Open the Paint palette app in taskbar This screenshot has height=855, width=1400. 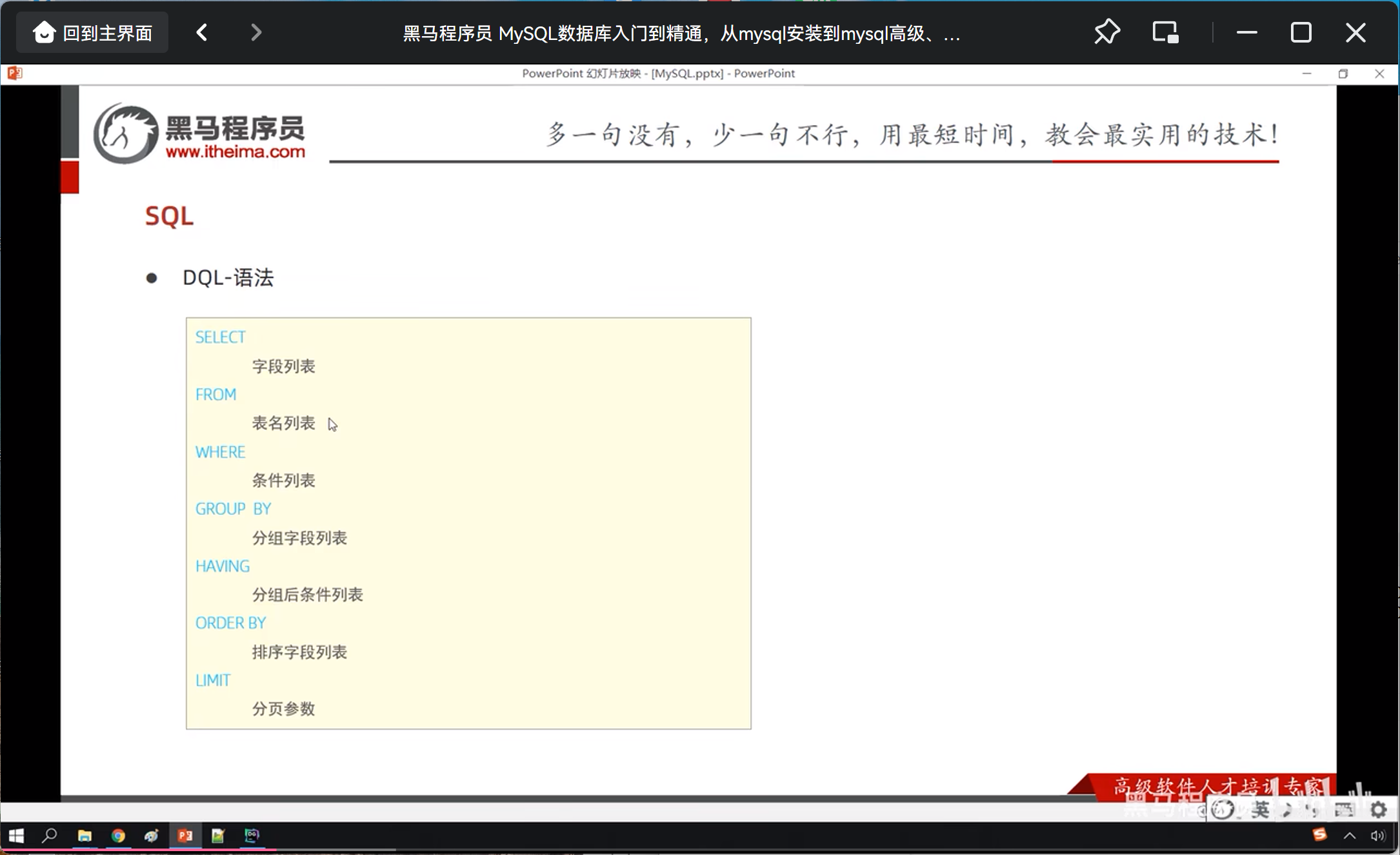(152, 836)
